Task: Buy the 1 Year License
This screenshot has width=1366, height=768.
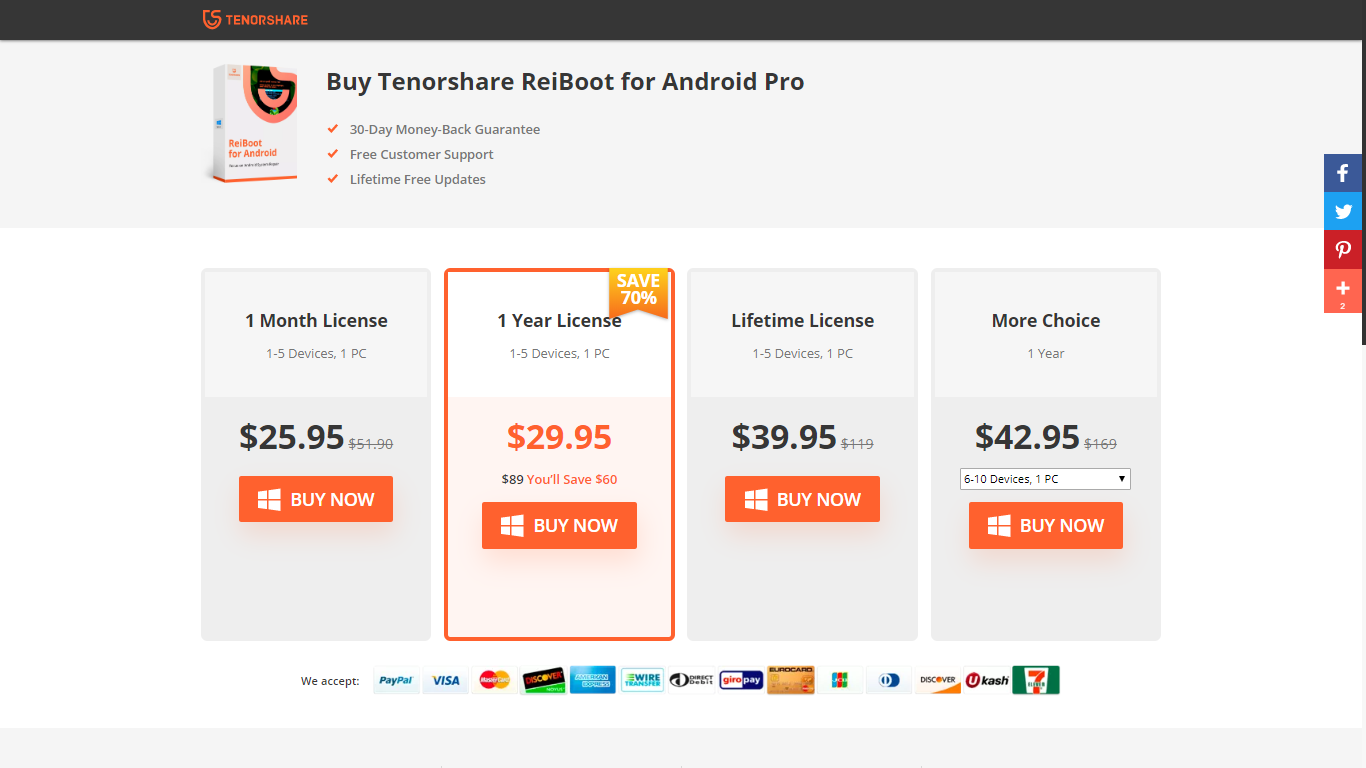Action: 559,525
